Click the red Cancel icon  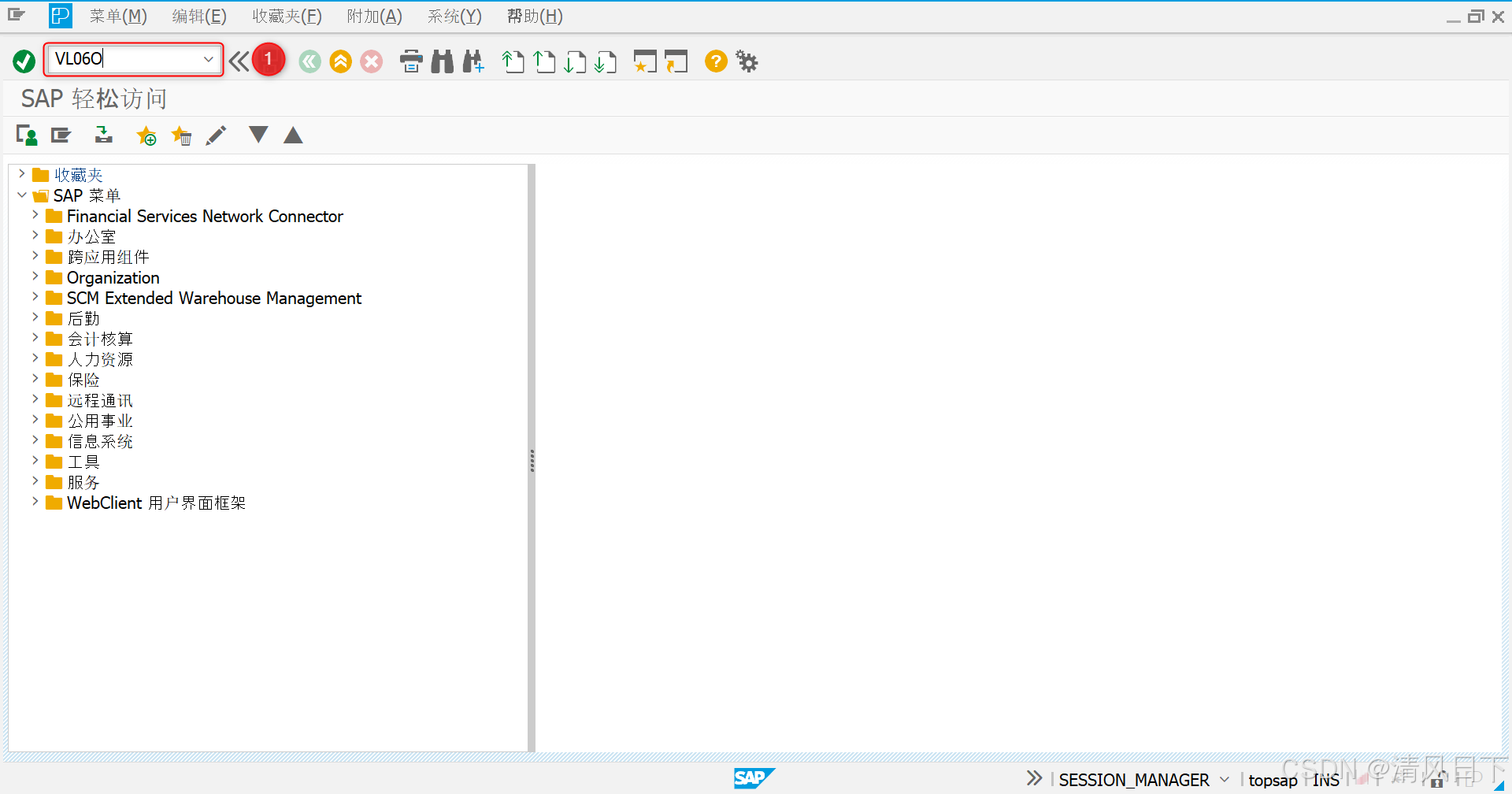(x=372, y=61)
